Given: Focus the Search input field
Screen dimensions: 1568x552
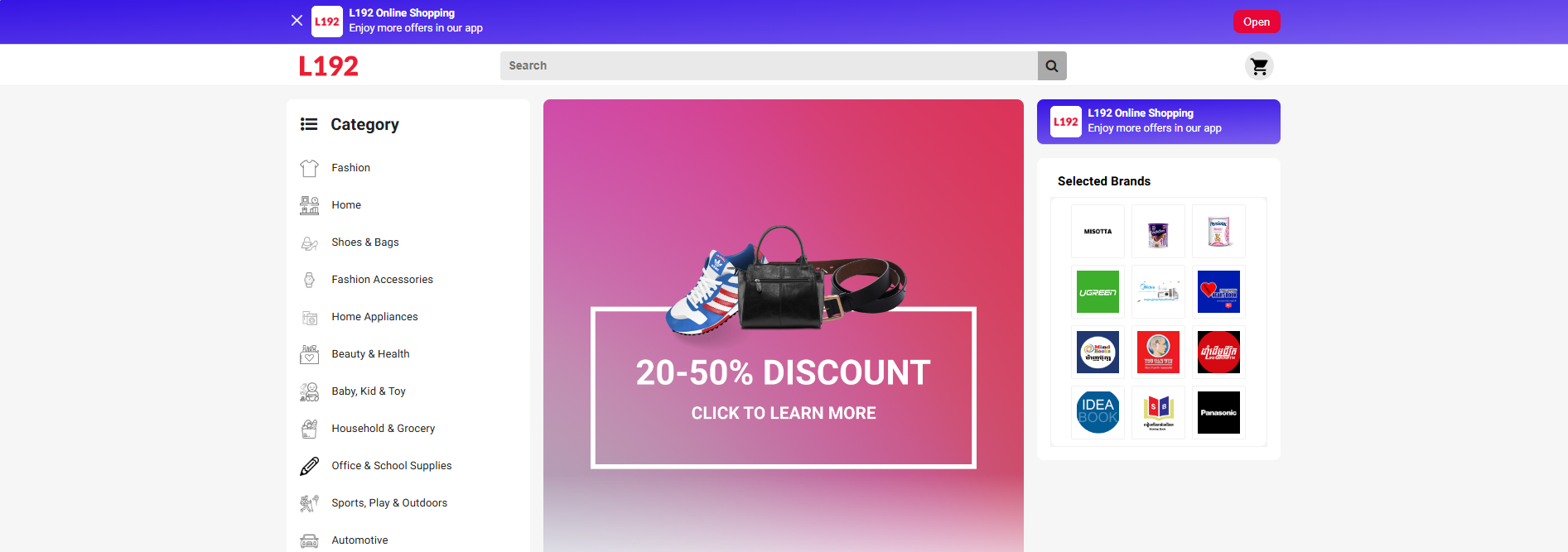Looking at the screenshot, I should pyautogui.click(x=769, y=66).
